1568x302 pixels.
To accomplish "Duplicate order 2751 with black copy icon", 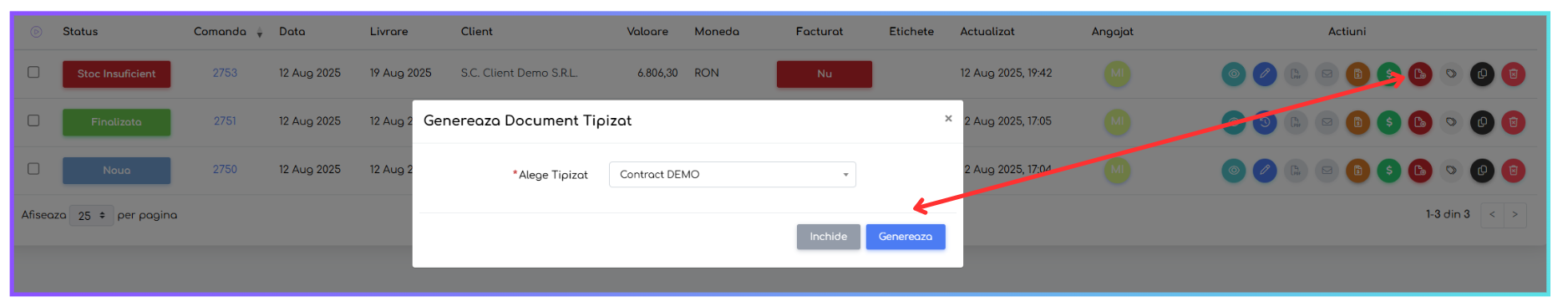I will (1482, 122).
